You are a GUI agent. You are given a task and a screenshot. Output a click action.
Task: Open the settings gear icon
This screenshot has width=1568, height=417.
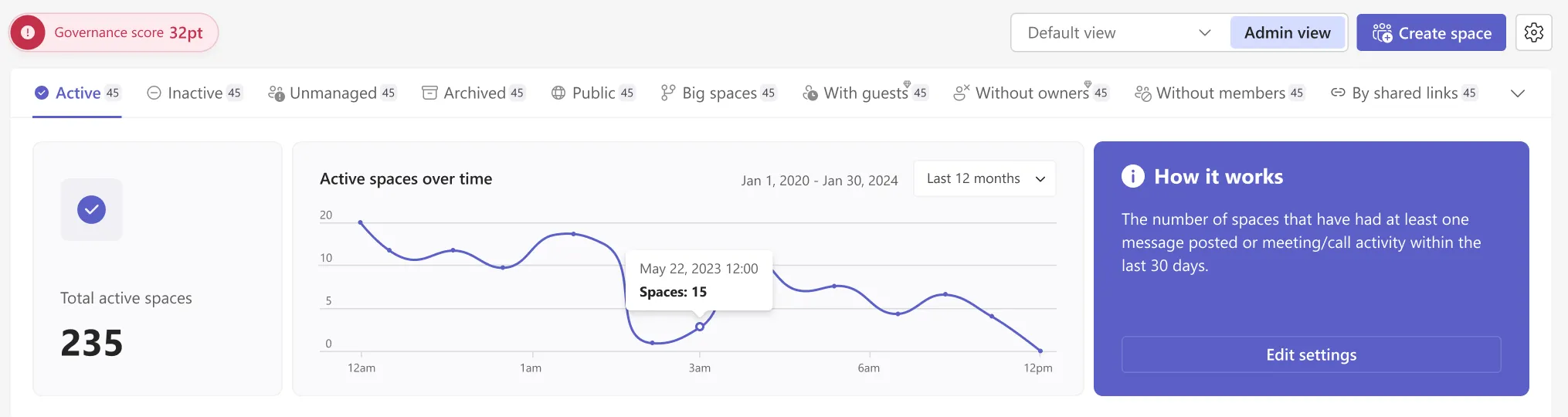(1533, 32)
